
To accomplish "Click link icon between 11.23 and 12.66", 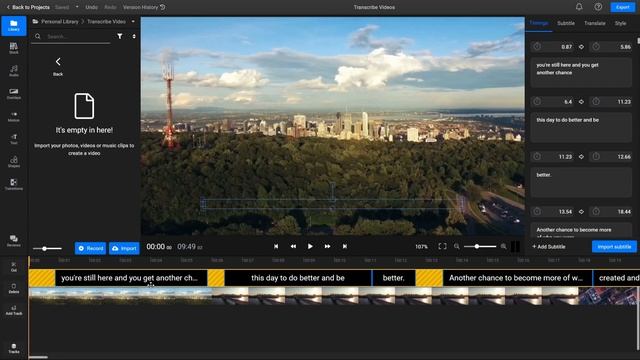I will click(x=581, y=156).
